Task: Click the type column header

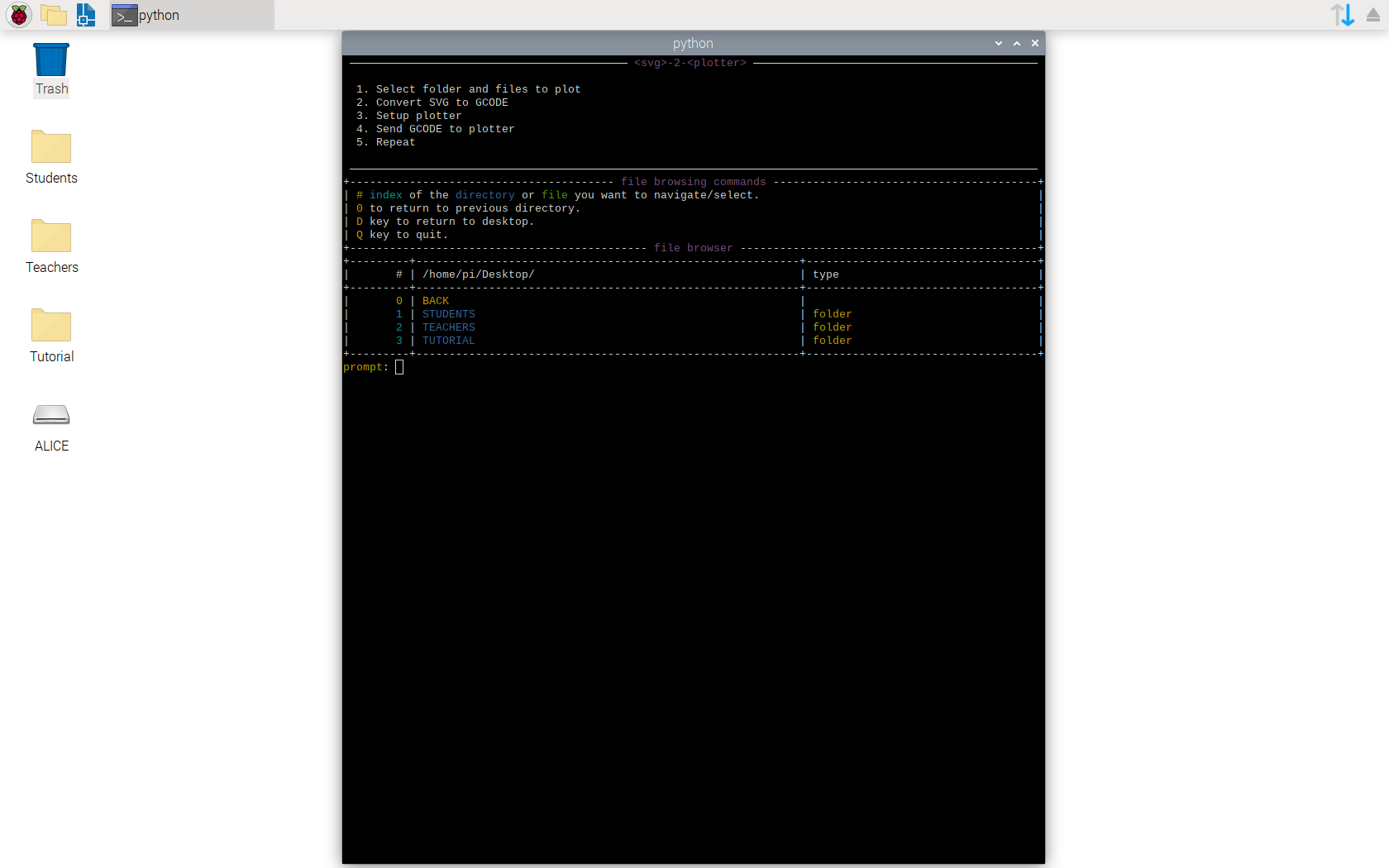Action: click(x=826, y=274)
